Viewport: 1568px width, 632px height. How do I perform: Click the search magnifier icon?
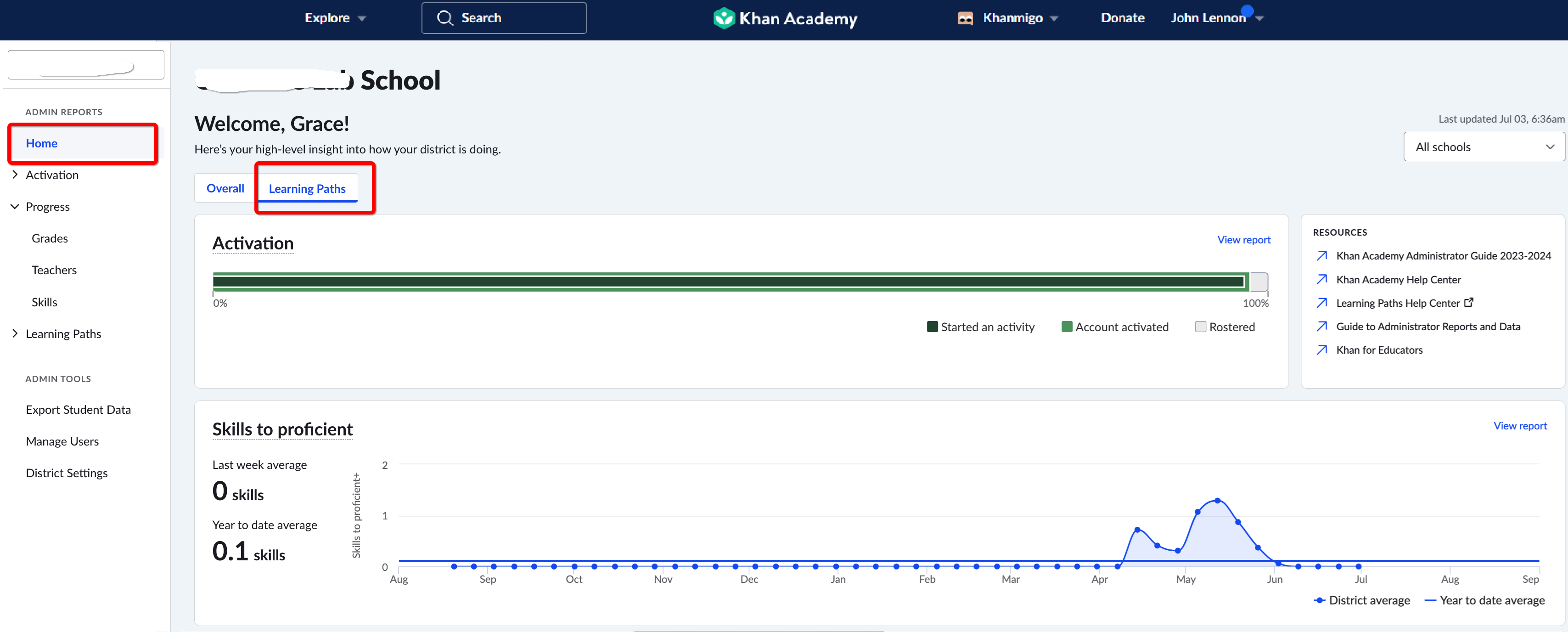[x=445, y=18]
